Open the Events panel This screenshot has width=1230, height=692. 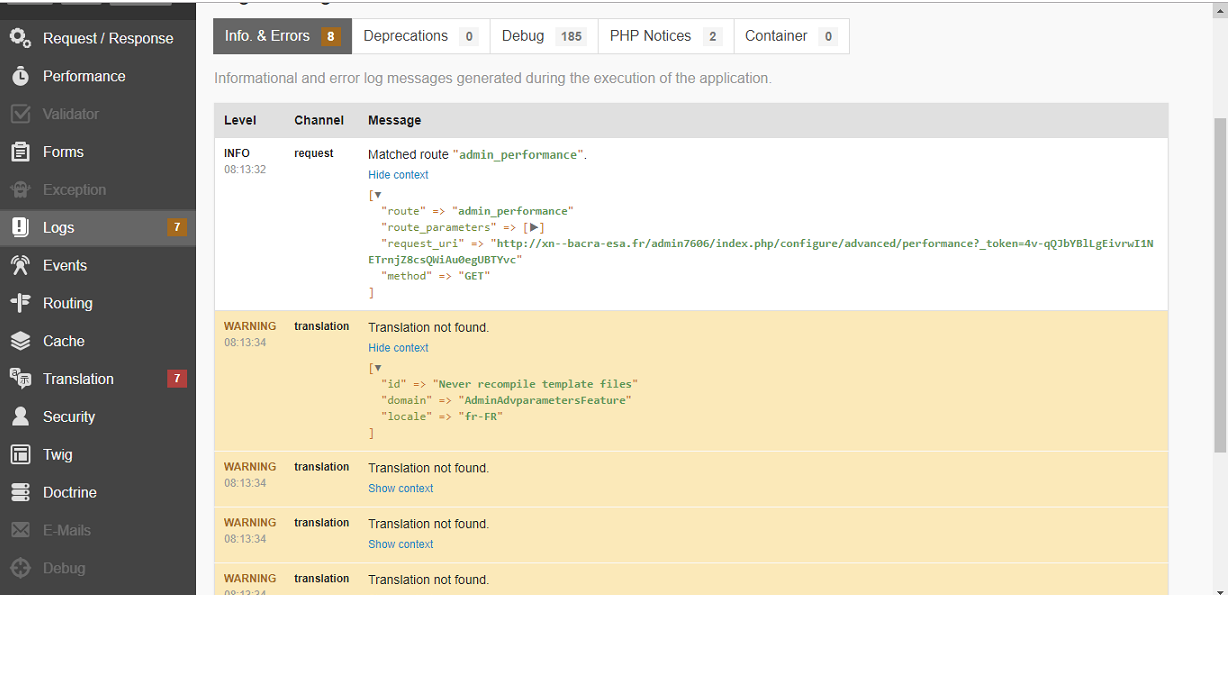(98, 265)
